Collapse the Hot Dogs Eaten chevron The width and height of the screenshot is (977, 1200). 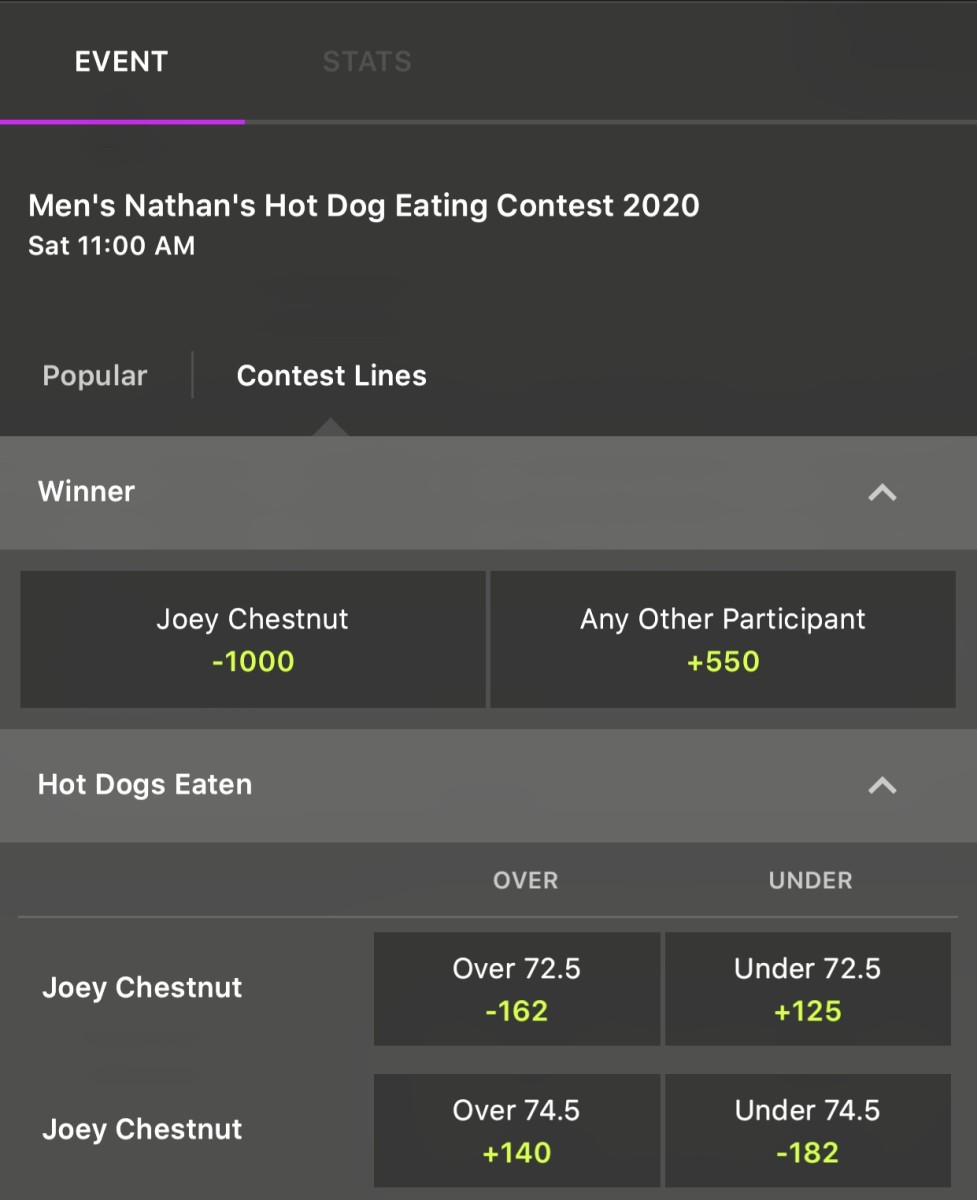(882, 786)
